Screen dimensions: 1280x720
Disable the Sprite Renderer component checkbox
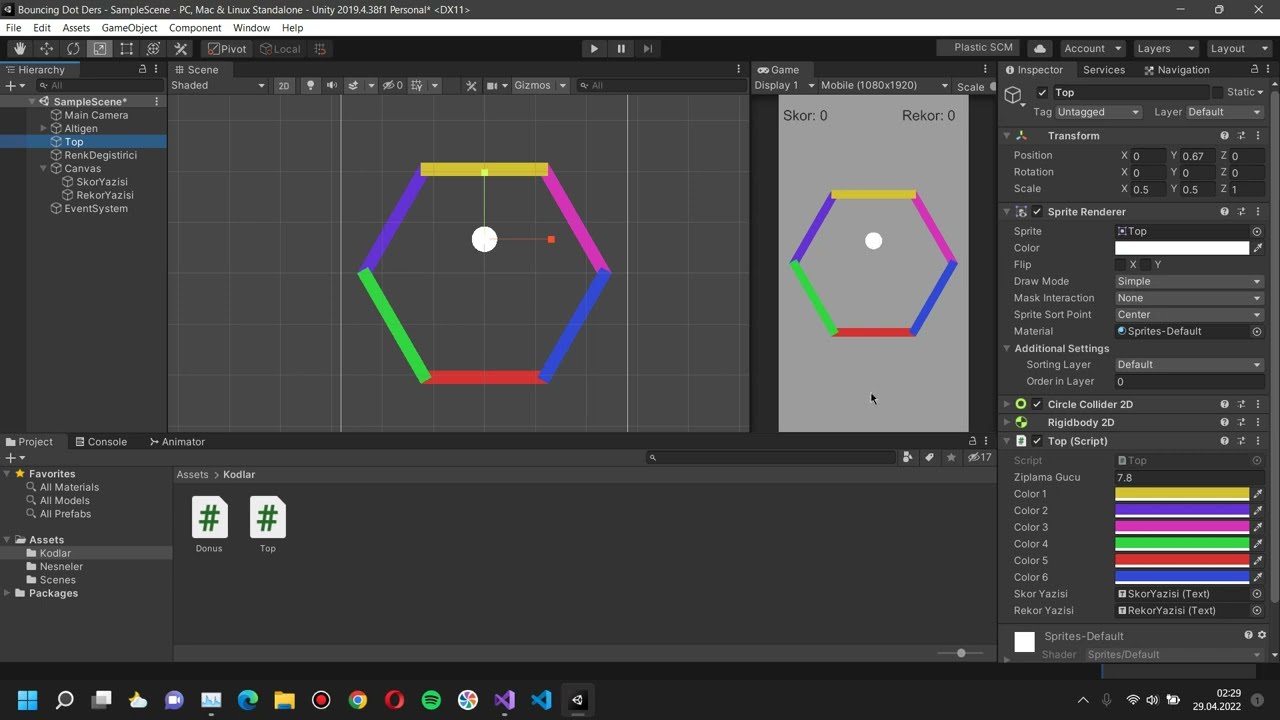pos(1037,212)
